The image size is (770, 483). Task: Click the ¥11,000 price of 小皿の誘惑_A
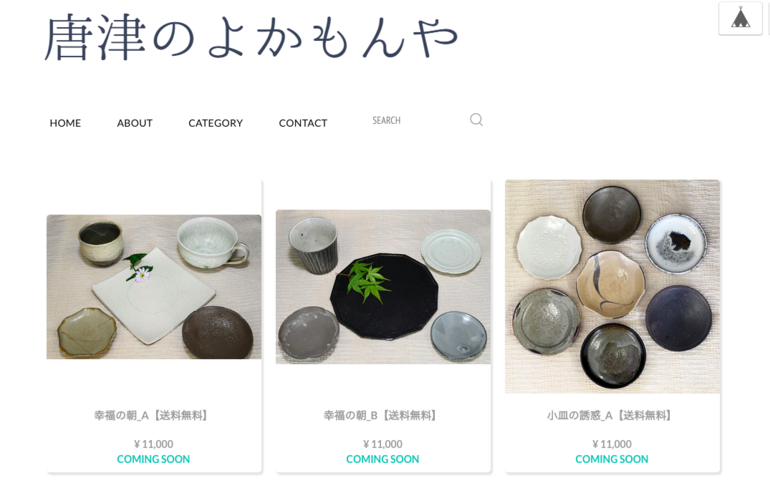tap(612, 444)
